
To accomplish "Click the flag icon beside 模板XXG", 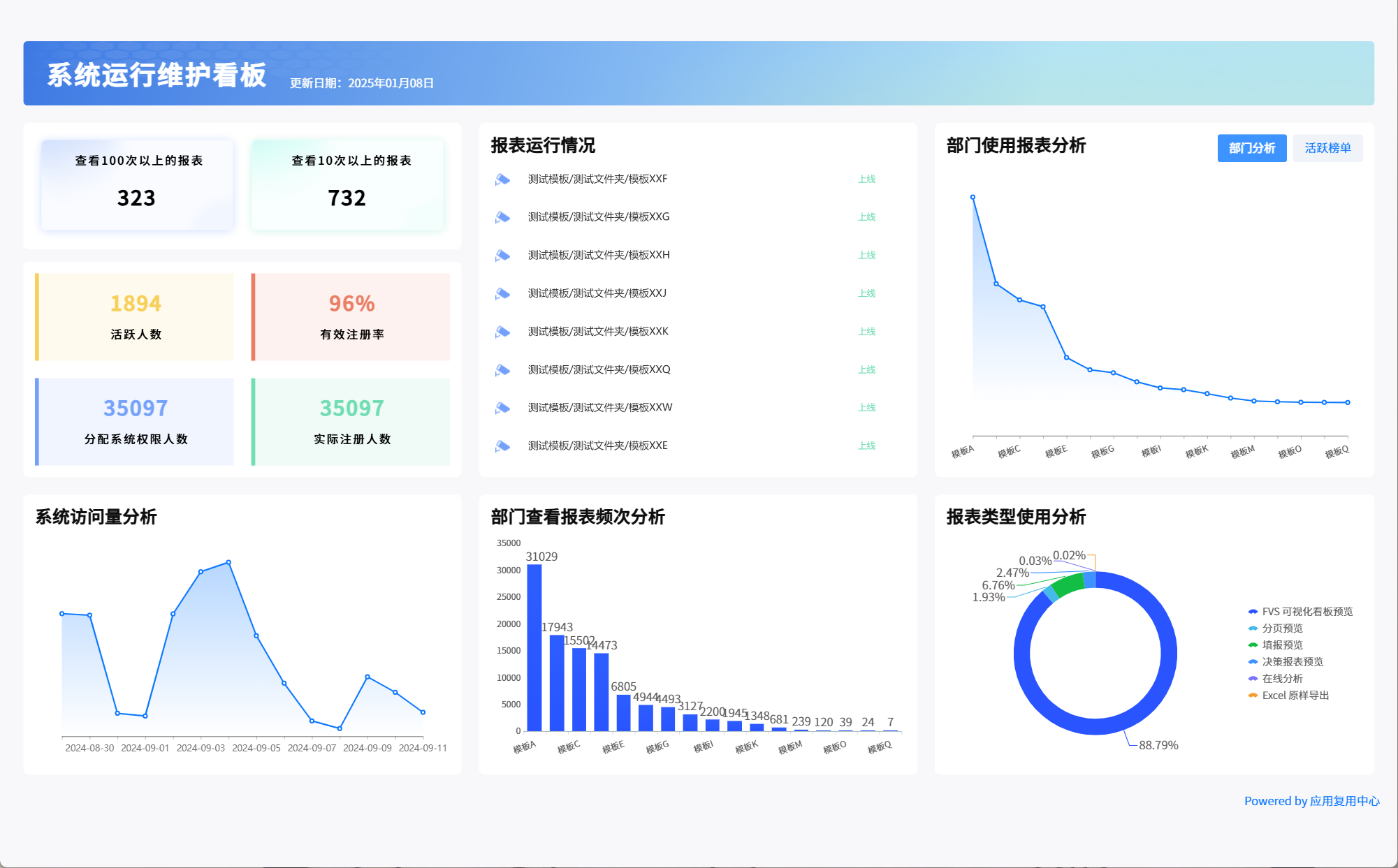I will pos(502,217).
